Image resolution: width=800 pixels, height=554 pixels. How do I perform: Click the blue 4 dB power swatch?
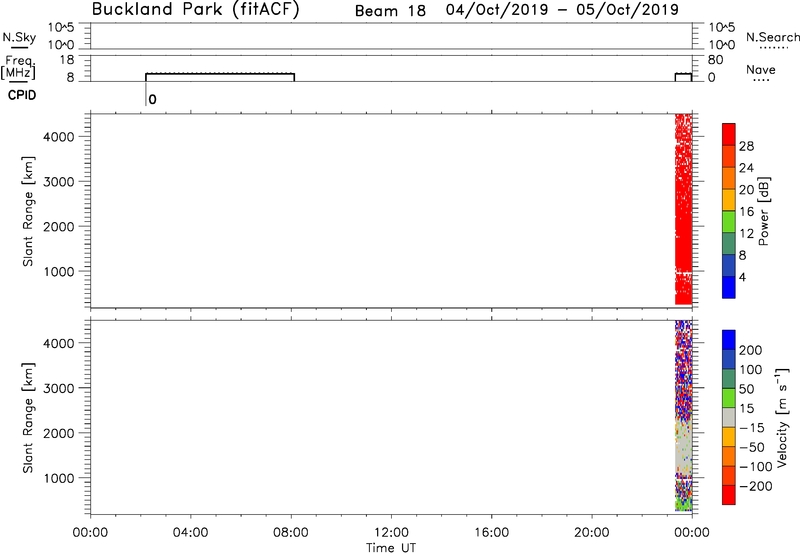pos(729,287)
